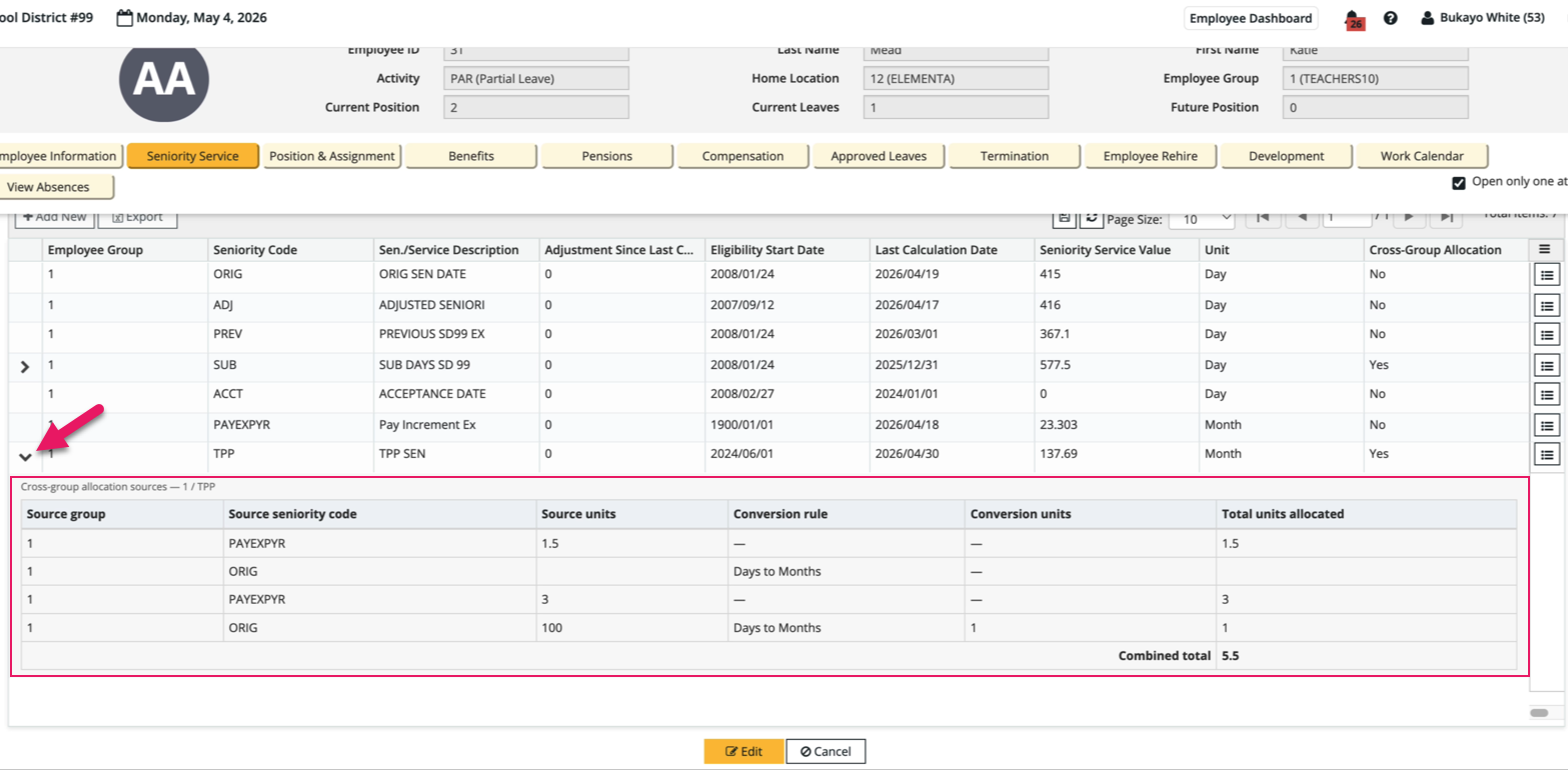Open the Bukayo White user menu
The height and width of the screenshot is (770, 1568).
pyautogui.click(x=1483, y=18)
